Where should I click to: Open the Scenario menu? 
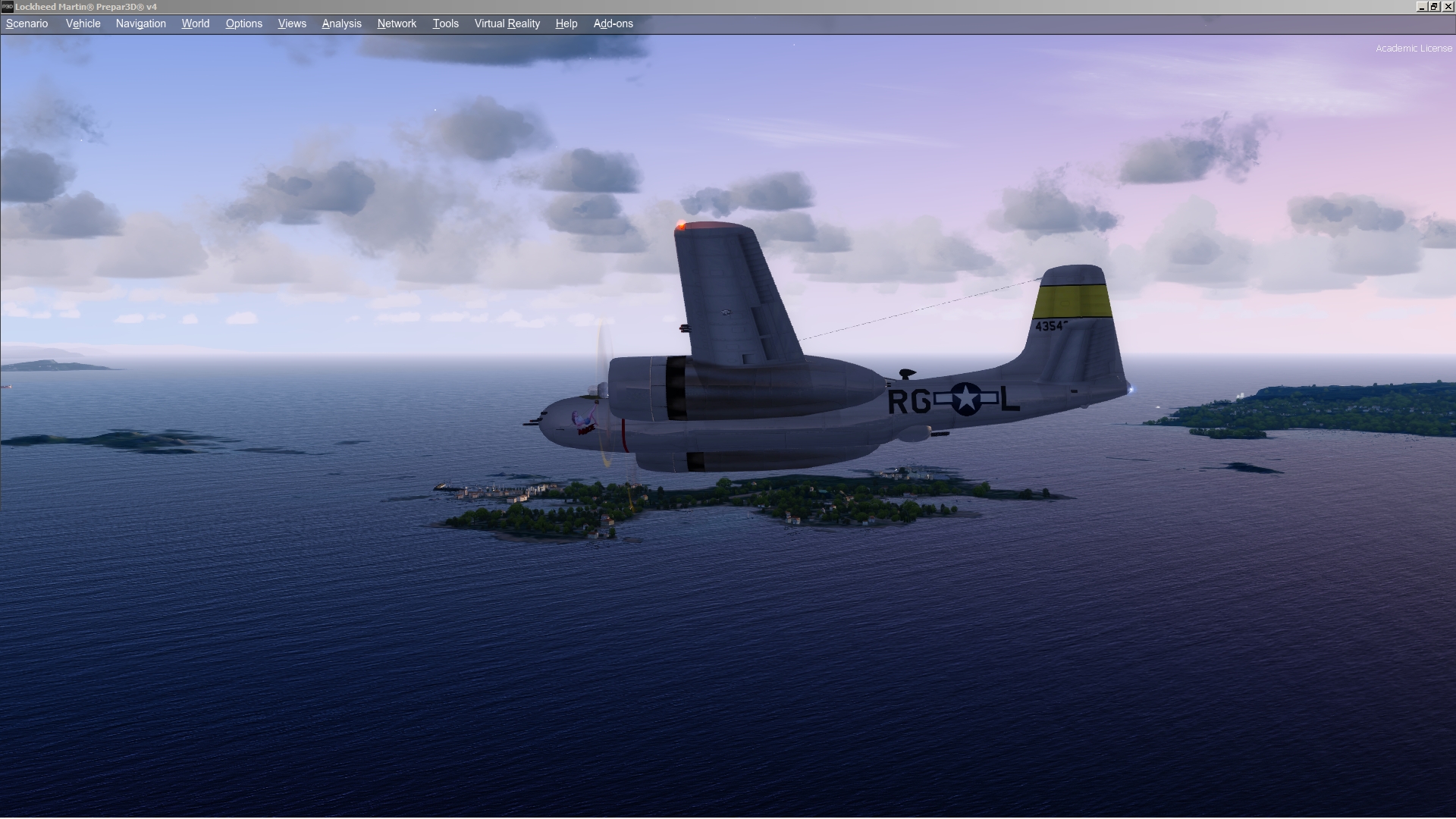click(27, 24)
